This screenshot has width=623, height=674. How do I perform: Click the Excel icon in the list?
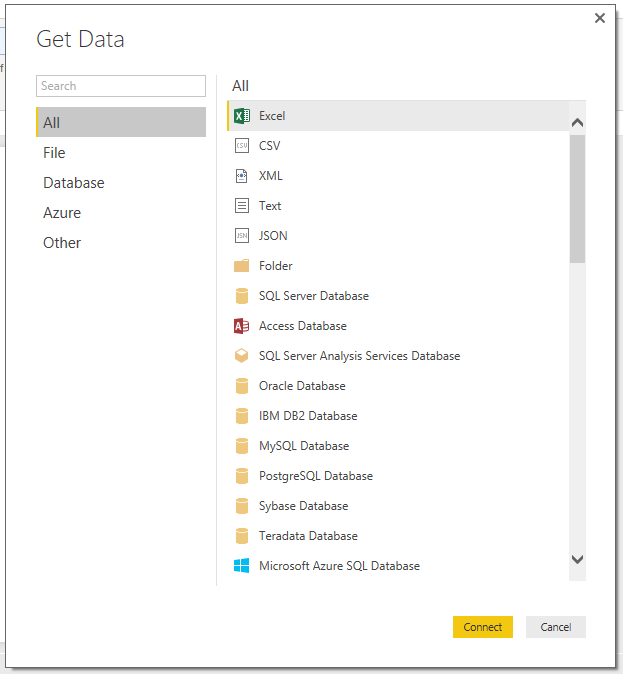241,116
